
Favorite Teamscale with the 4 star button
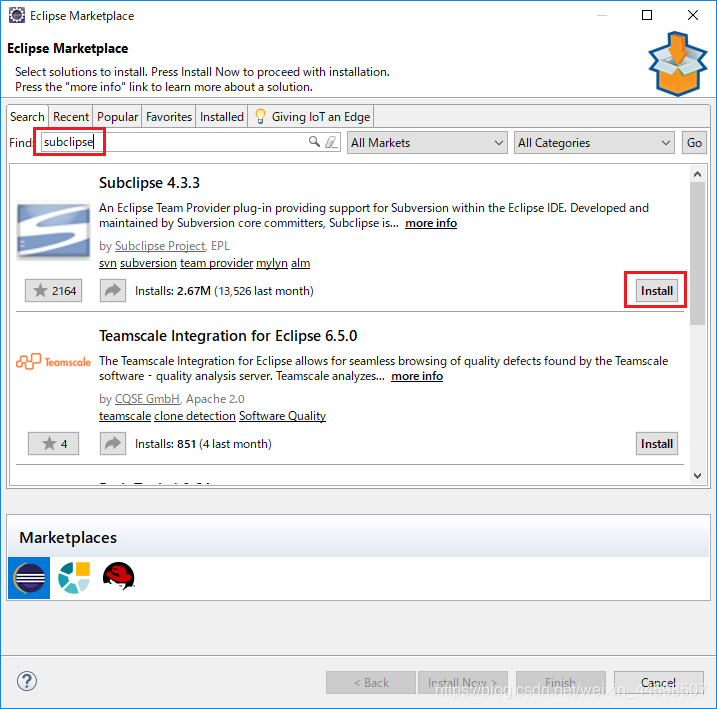(54, 443)
